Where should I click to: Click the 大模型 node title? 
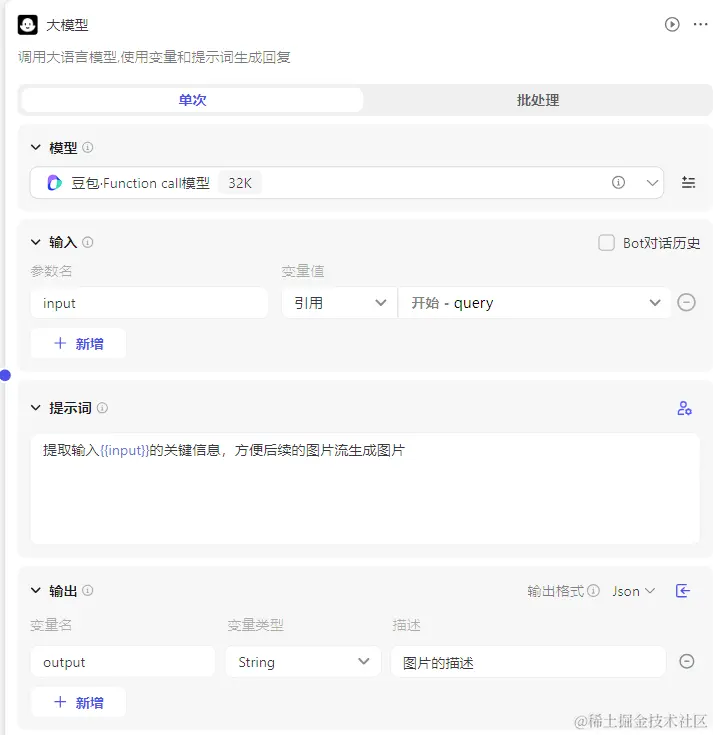point(67,25)
